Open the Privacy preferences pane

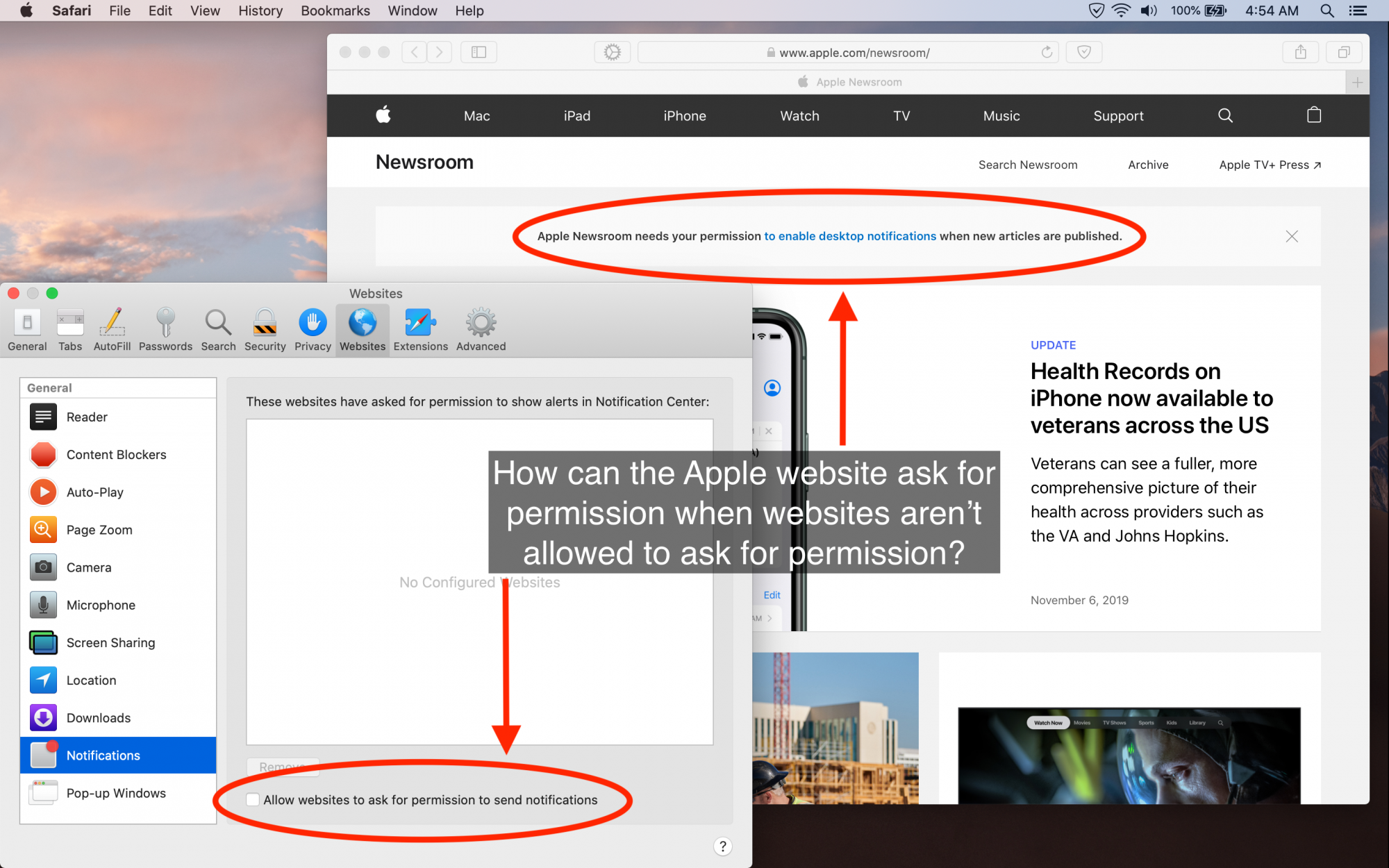coord(313,330)
